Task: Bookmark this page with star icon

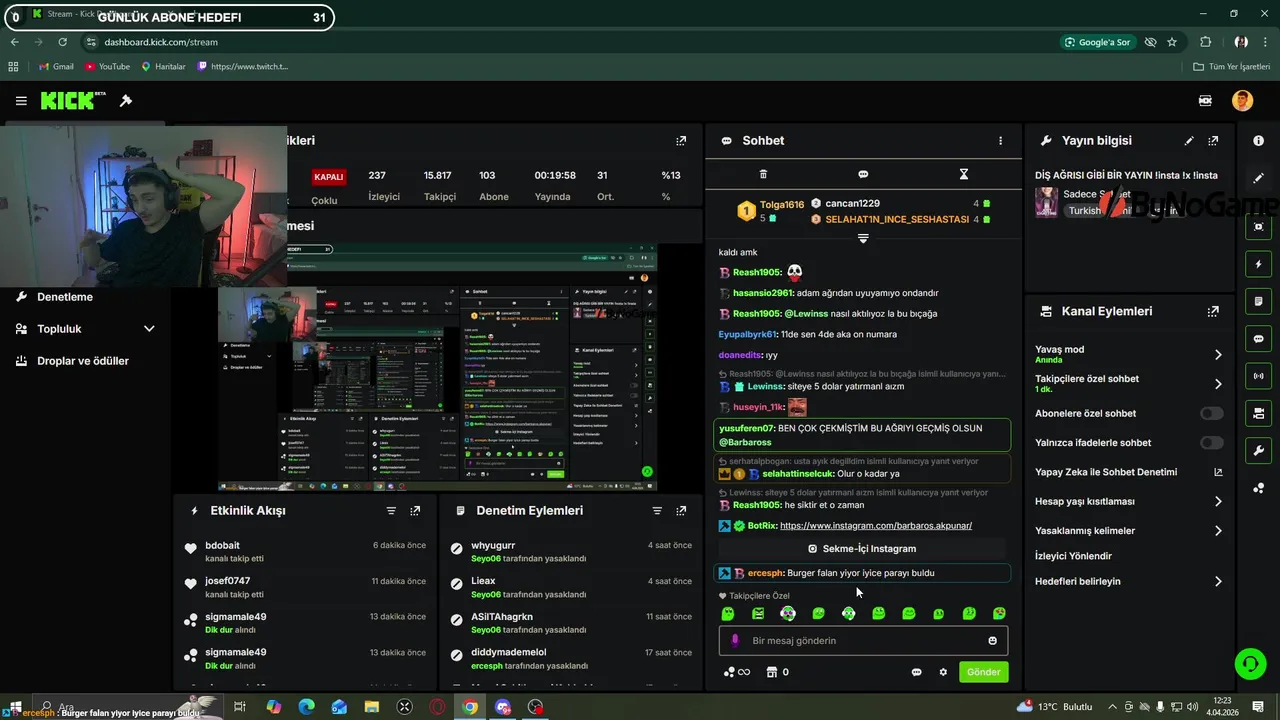Action: point(1172,42)
